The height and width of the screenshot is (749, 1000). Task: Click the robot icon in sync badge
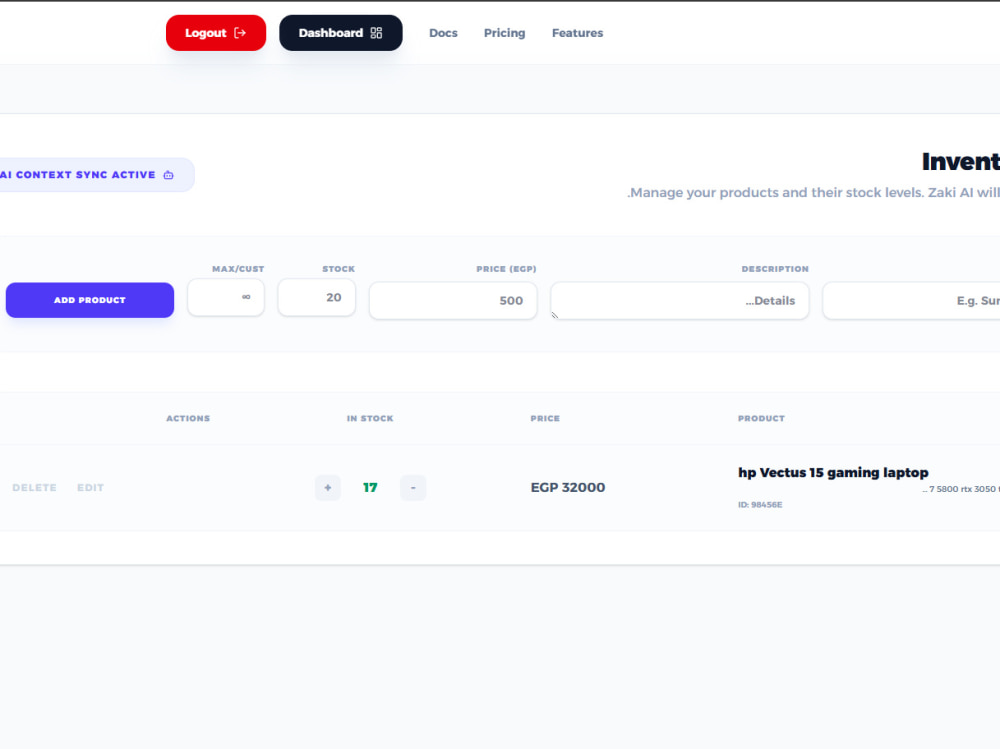click(168, 175)
